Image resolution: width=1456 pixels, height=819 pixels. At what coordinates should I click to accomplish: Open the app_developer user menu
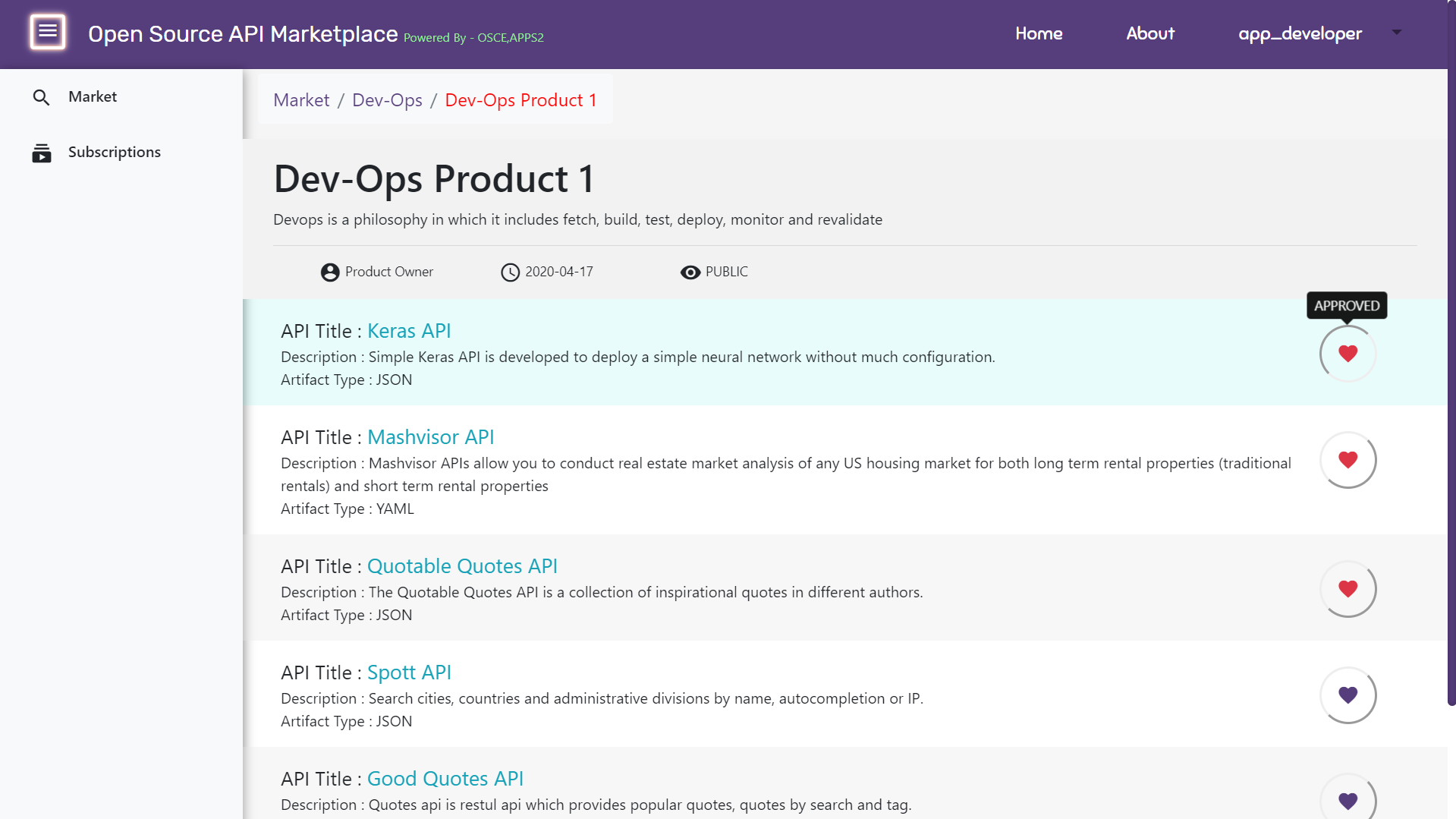point(1300,33)
